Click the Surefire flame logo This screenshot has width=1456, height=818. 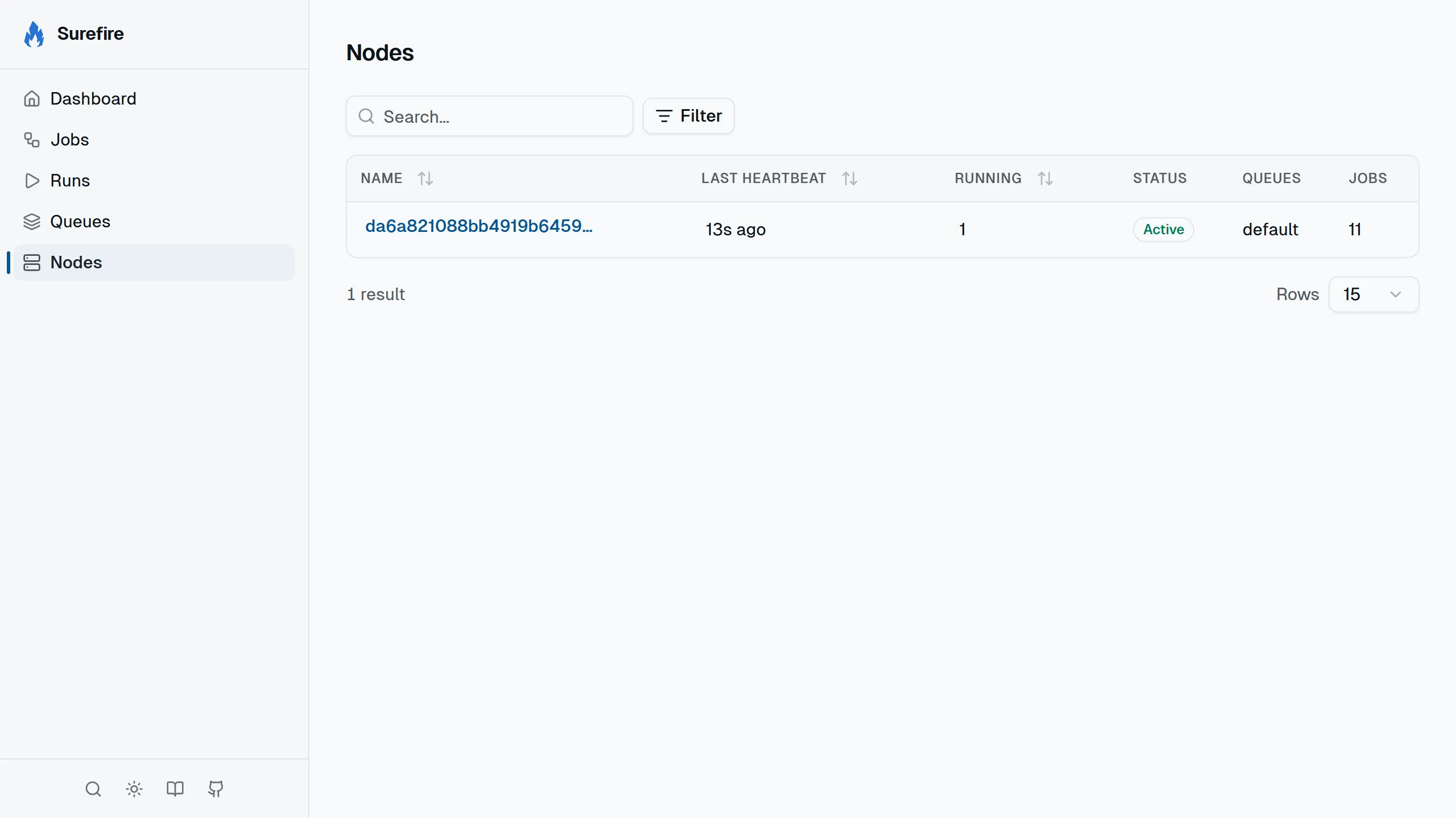point(34,34)
